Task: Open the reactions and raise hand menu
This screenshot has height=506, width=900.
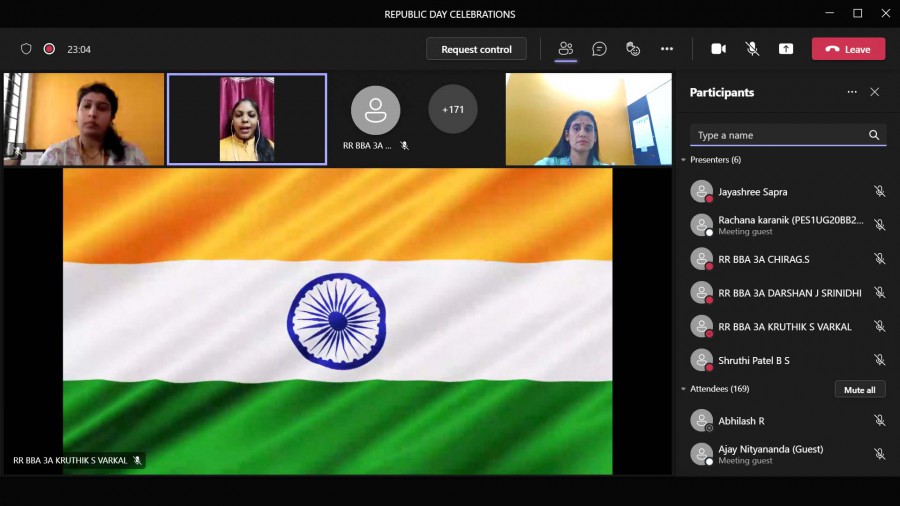Action: coord(633,49)
